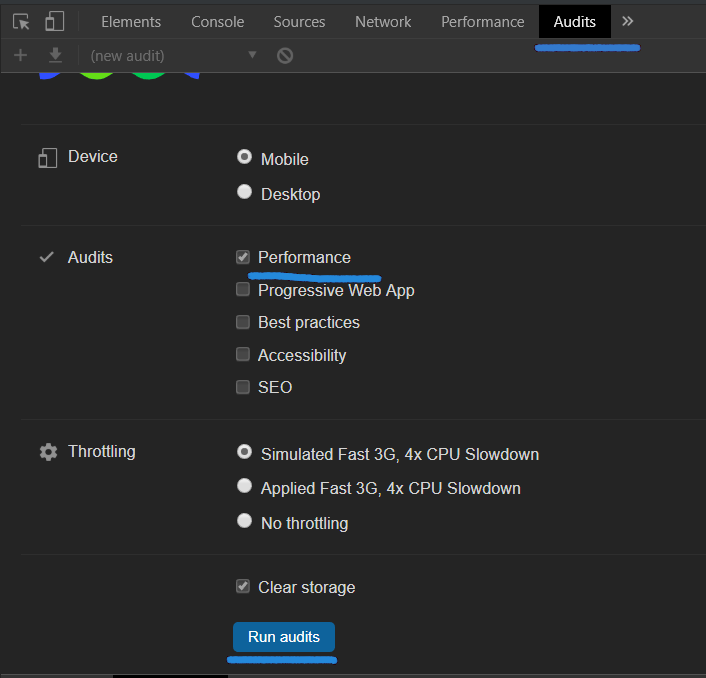Go to the Network tab

[x=383, y=22]
